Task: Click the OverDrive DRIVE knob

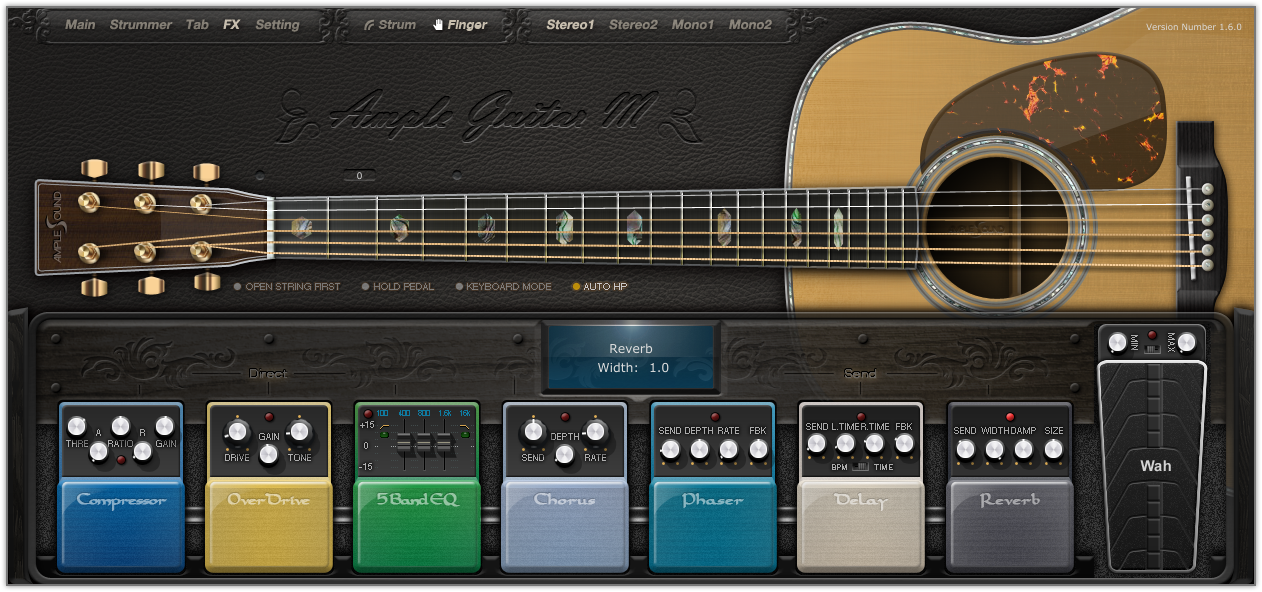Action: pyautogui.click(x=238, y=432)
